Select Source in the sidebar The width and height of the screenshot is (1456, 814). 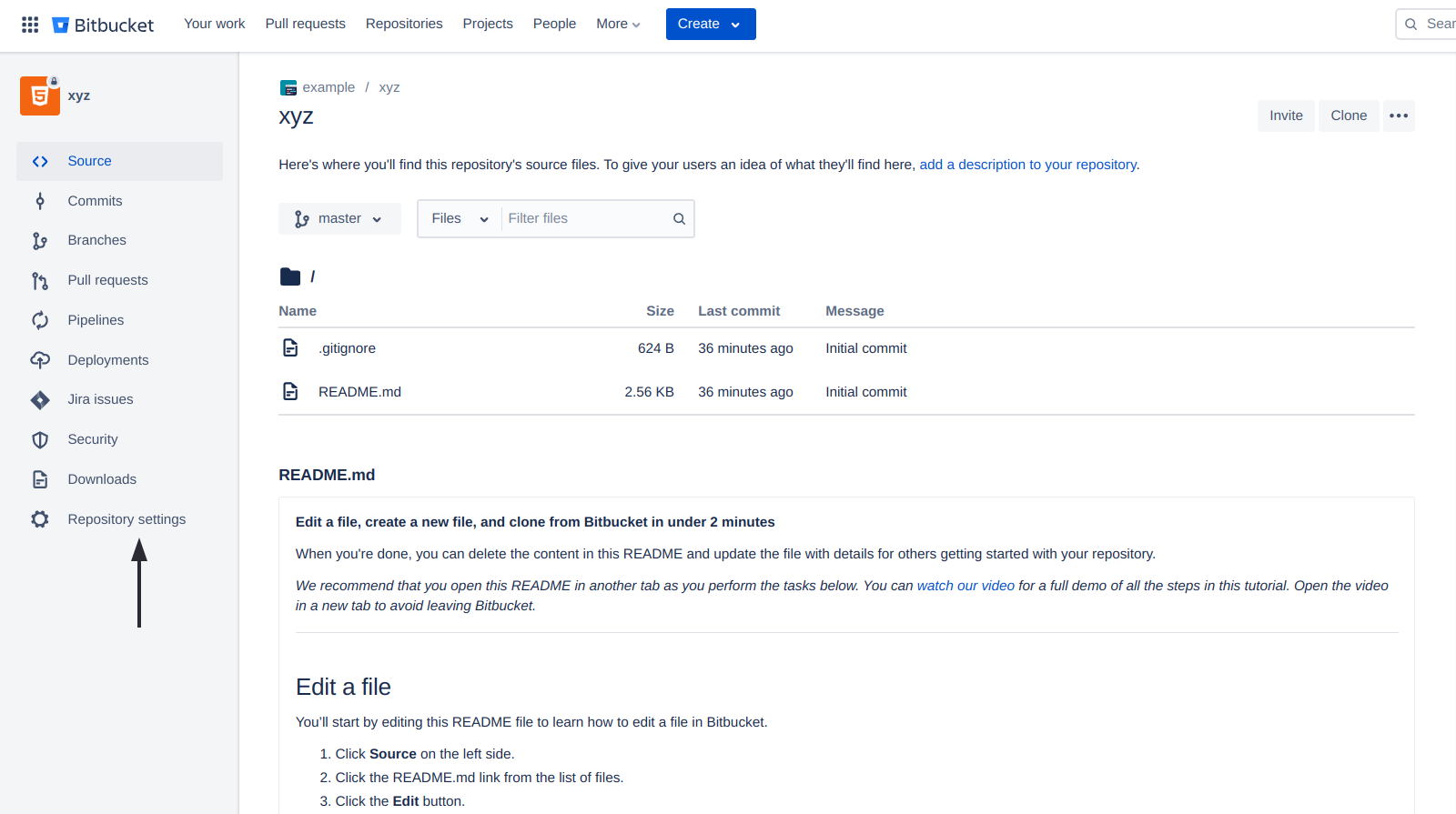click(119, 161)
